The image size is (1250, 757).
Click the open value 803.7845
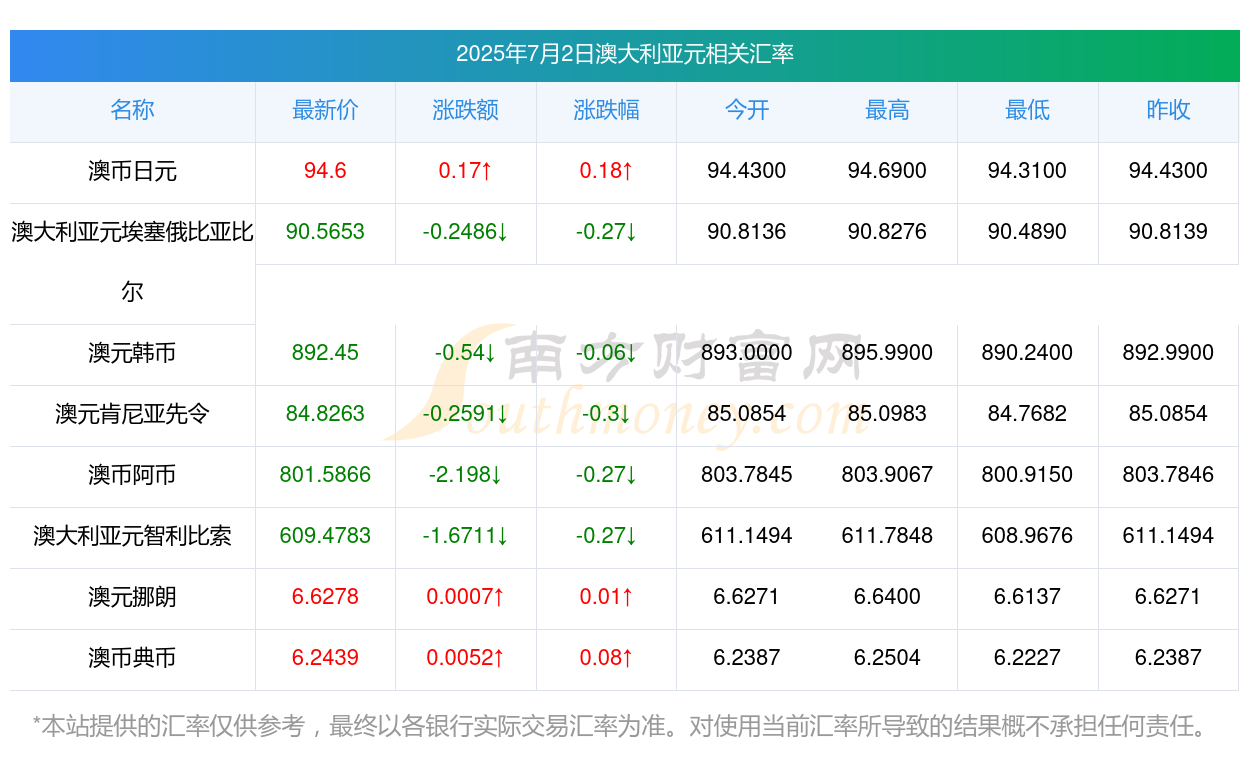click(x=747, y=475)
